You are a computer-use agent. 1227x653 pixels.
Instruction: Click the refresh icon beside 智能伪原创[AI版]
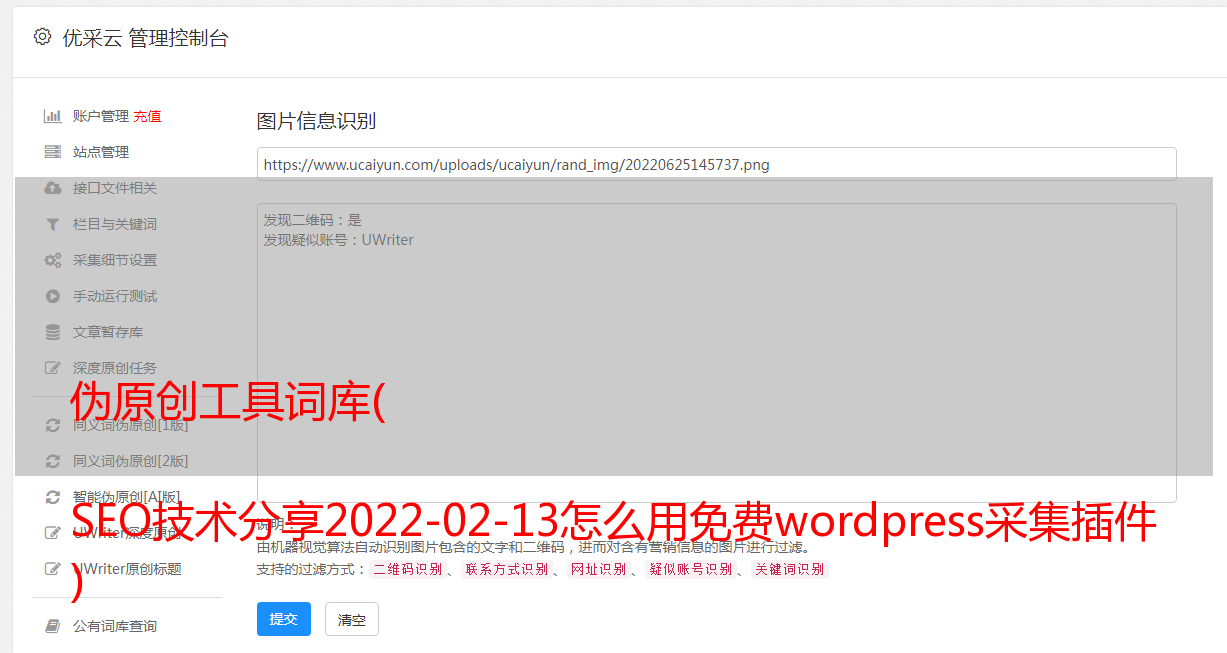53,497
